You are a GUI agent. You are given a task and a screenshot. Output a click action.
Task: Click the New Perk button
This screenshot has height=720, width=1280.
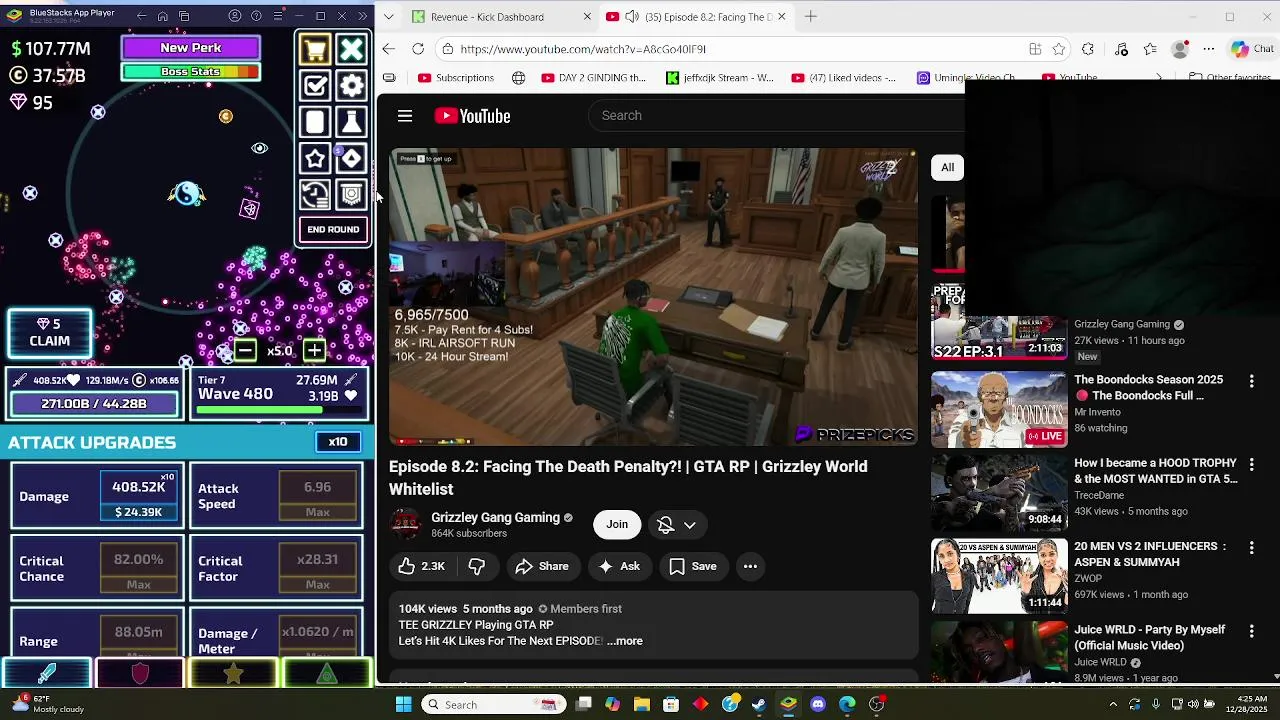[x=191, y=48]
